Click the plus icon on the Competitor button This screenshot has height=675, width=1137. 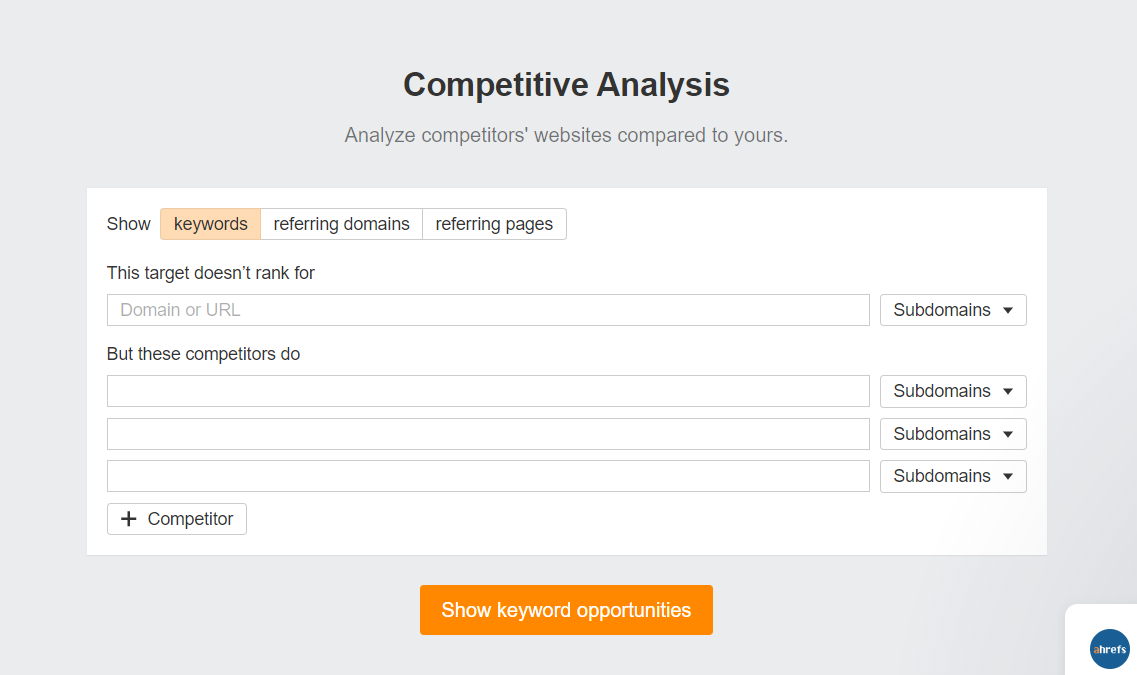(127, 519)
